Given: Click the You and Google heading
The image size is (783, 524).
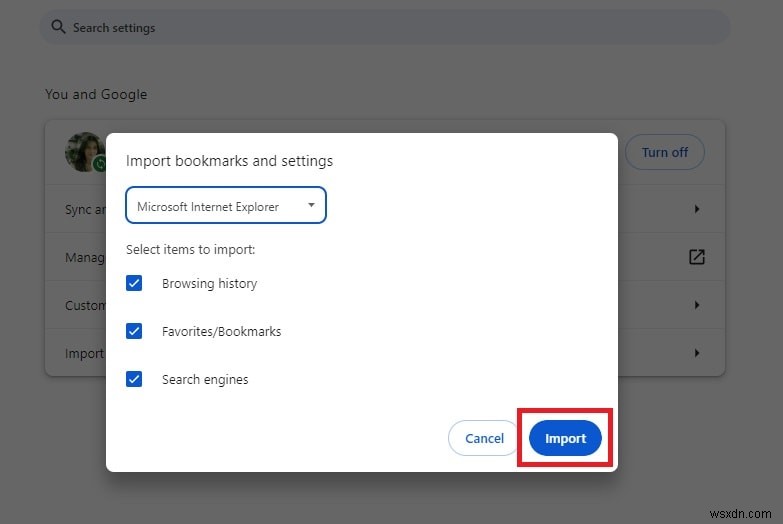Looking at the screenshot, I should point(96,94).
